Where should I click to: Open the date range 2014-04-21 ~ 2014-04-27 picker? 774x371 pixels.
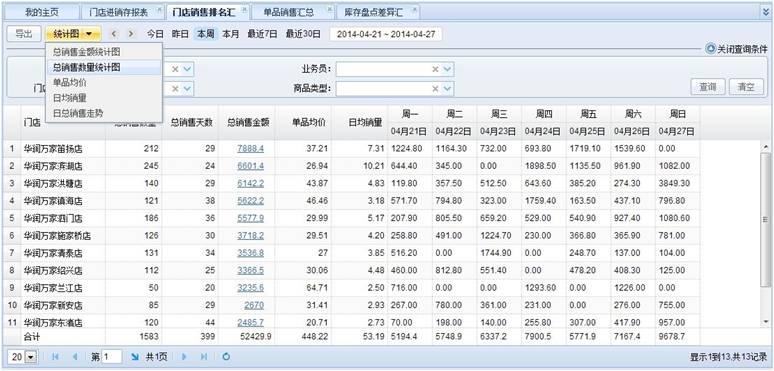(386, 34)
